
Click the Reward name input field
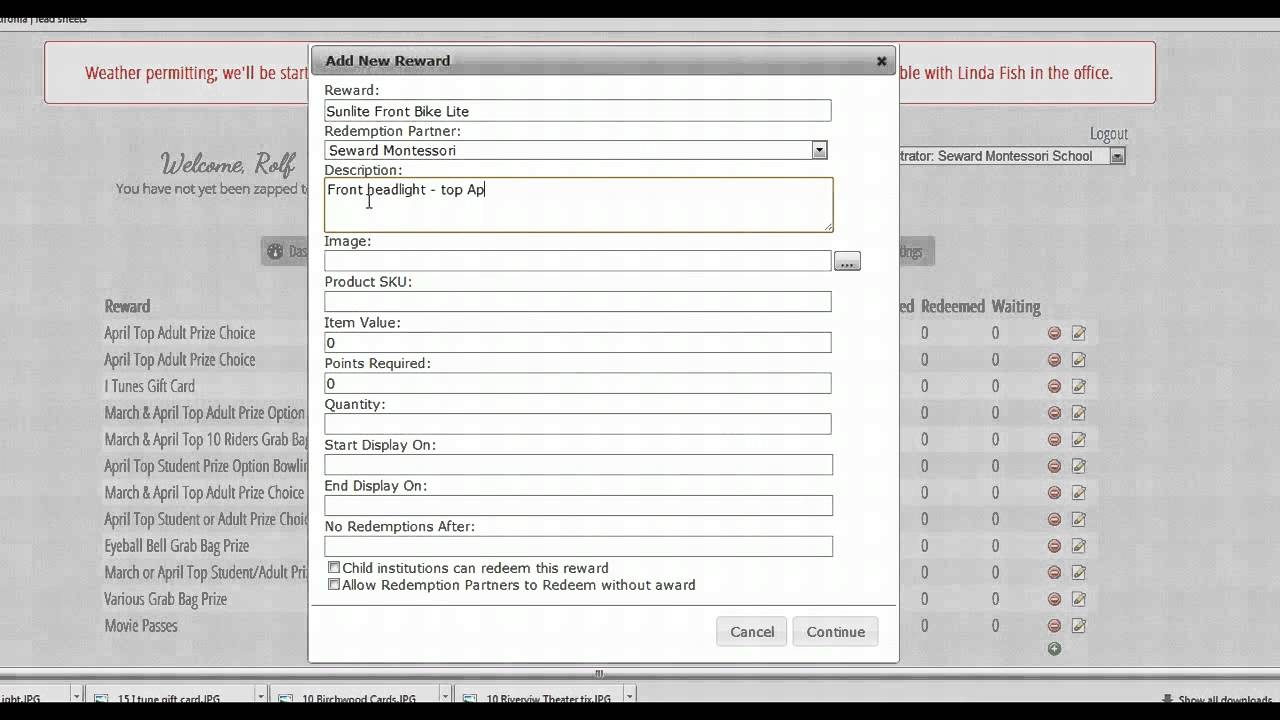(x=578, y=111)
